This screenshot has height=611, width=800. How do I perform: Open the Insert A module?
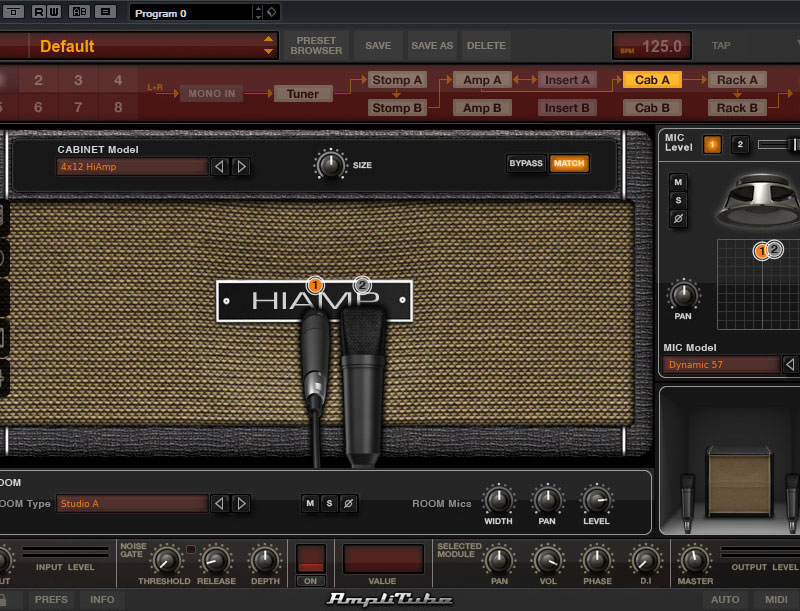[x=567, y=80]
